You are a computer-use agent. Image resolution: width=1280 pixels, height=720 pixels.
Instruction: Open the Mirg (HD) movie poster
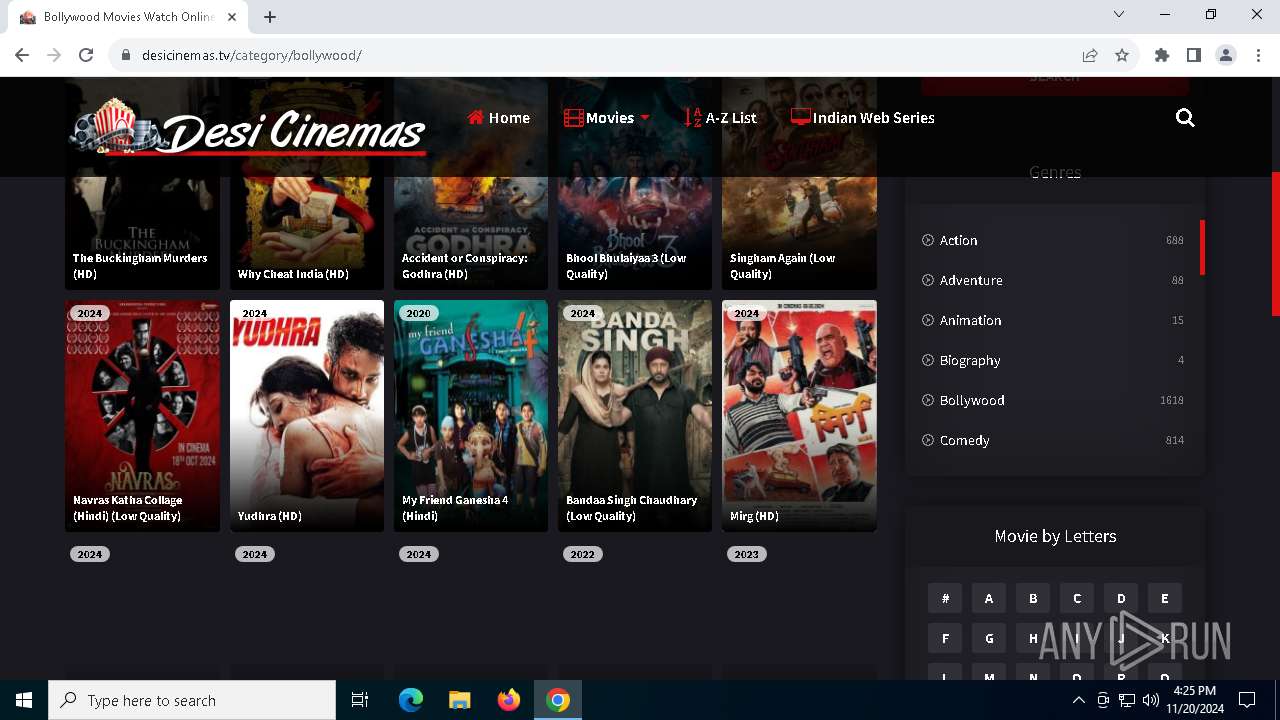pyautogui.click(x=799, y=415)
